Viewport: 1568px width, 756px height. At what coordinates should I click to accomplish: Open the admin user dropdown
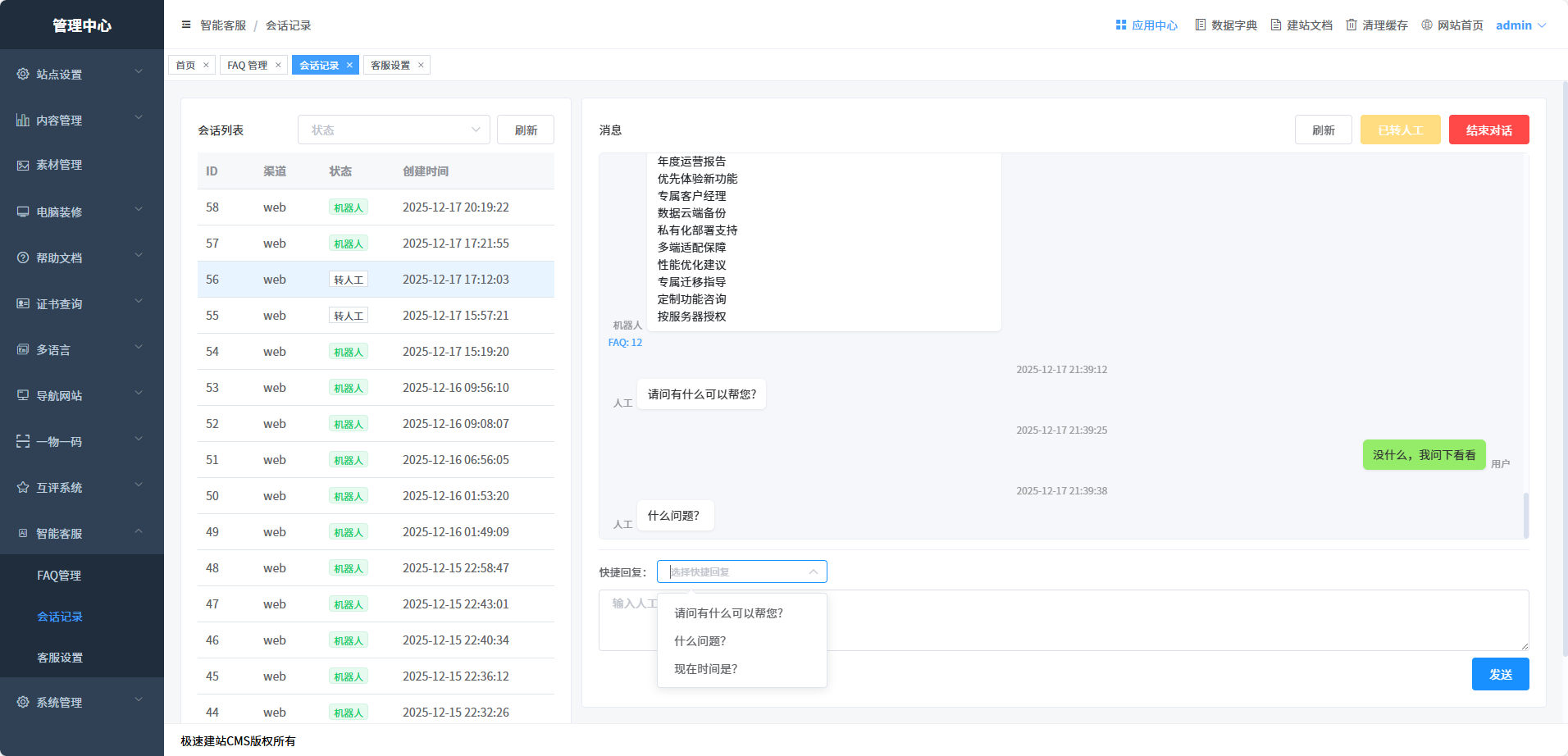pos(1520,25)
